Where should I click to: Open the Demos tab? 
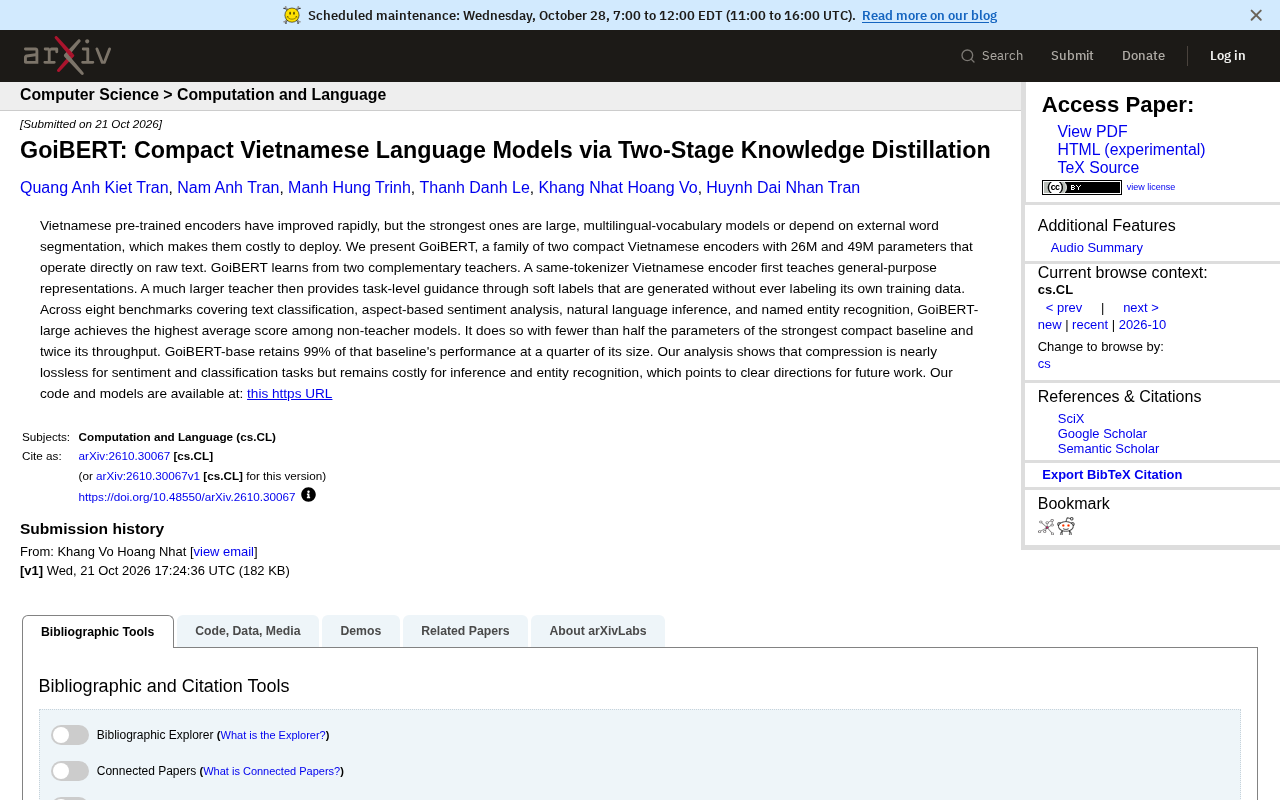(361, 631)
